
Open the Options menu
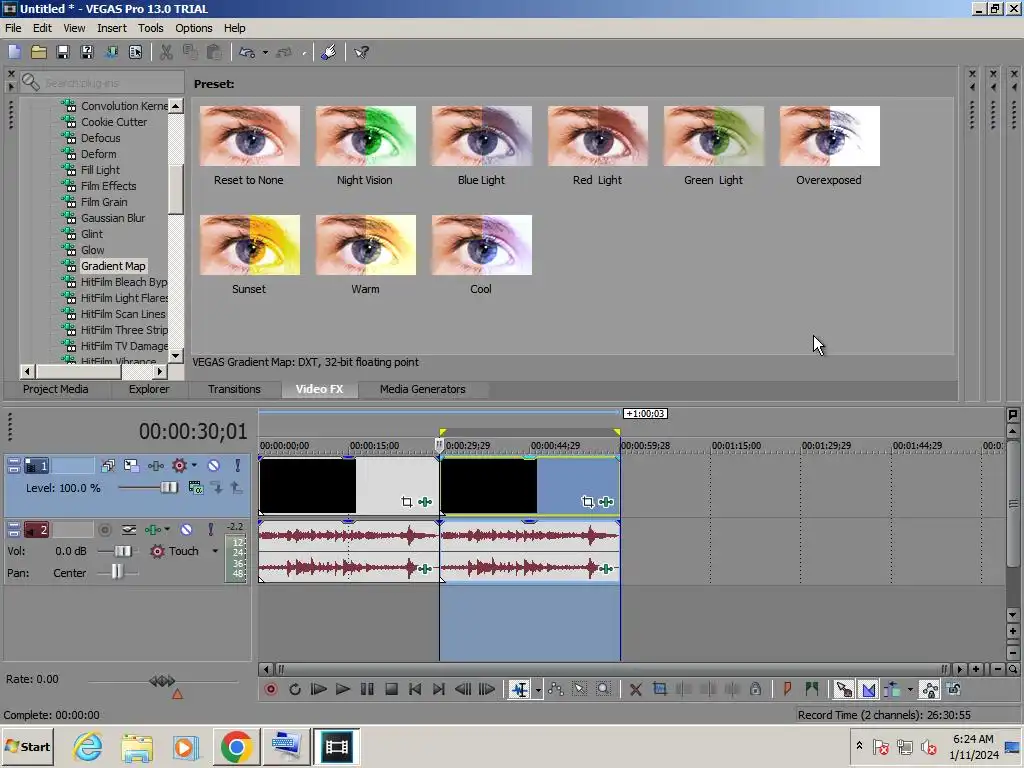coord(193,28)
